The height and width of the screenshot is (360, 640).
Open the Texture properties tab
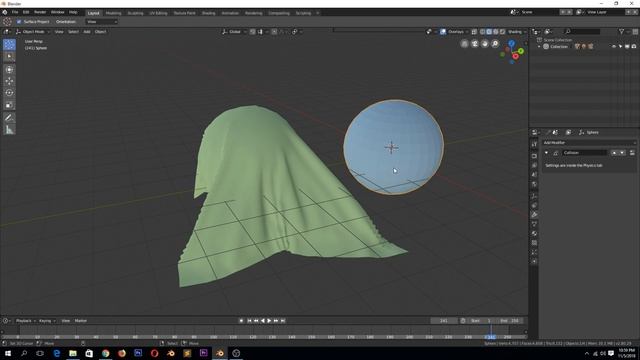coord(534,242)
